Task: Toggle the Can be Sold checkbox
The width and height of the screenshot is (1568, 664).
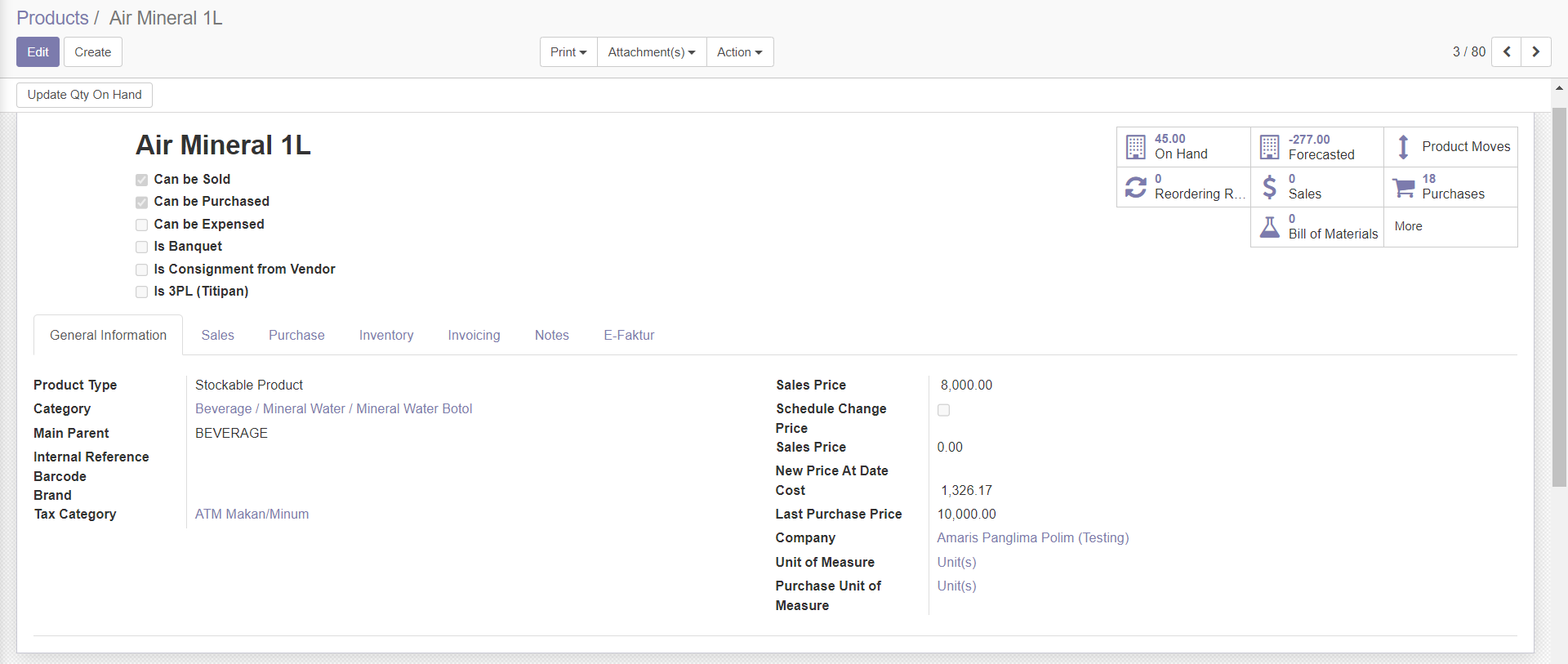Action: [x=141, y=180]
